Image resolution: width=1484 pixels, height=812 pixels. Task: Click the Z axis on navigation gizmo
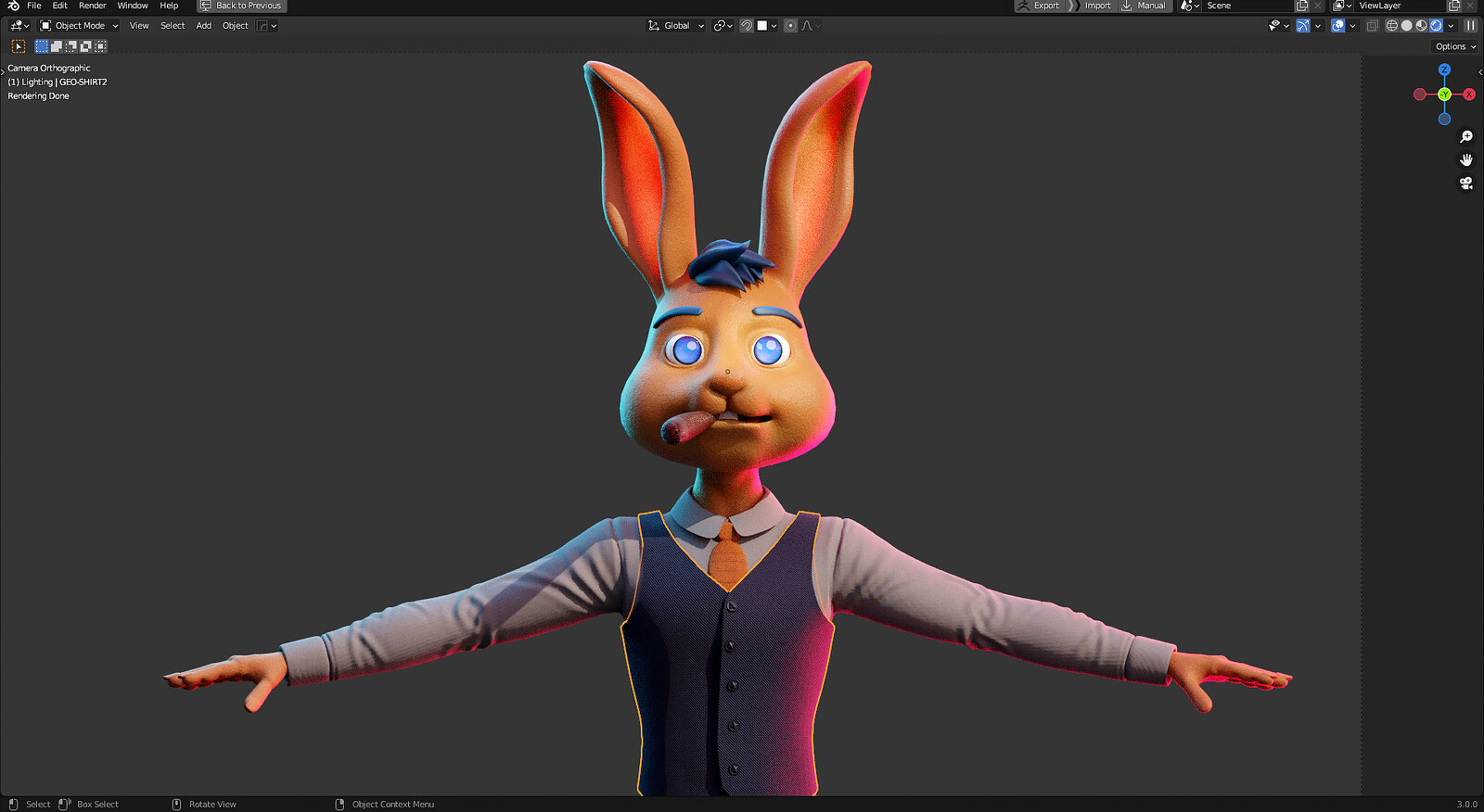pos(1444,70)
